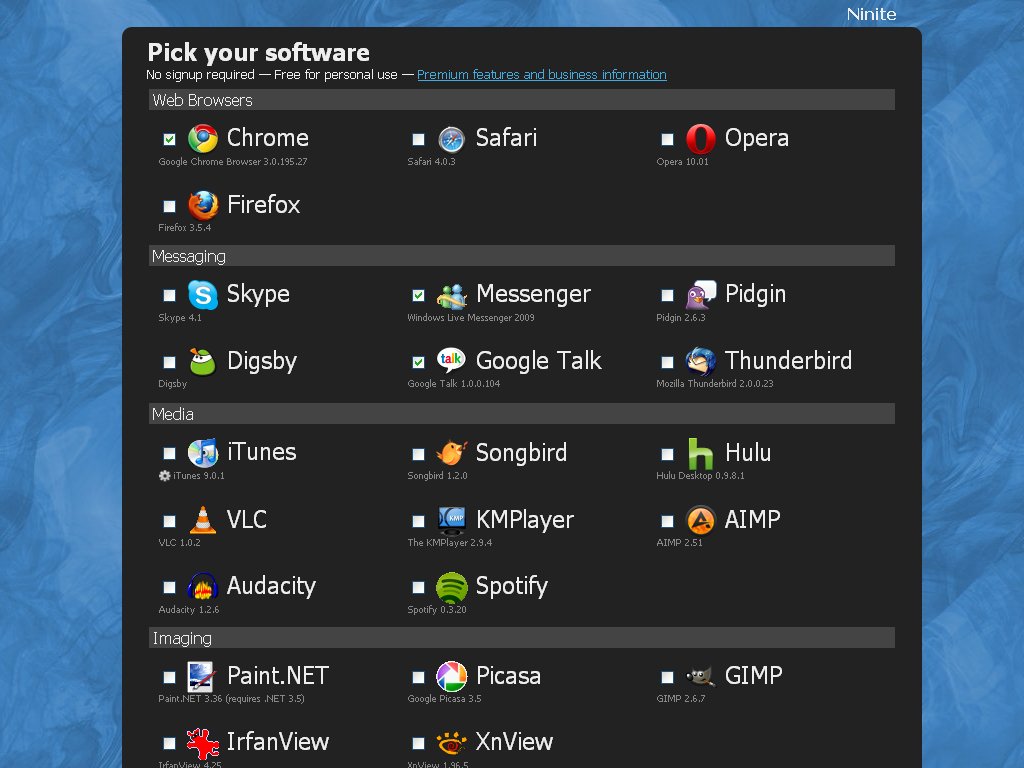Uncheck the Messenger checkbox

419,295
